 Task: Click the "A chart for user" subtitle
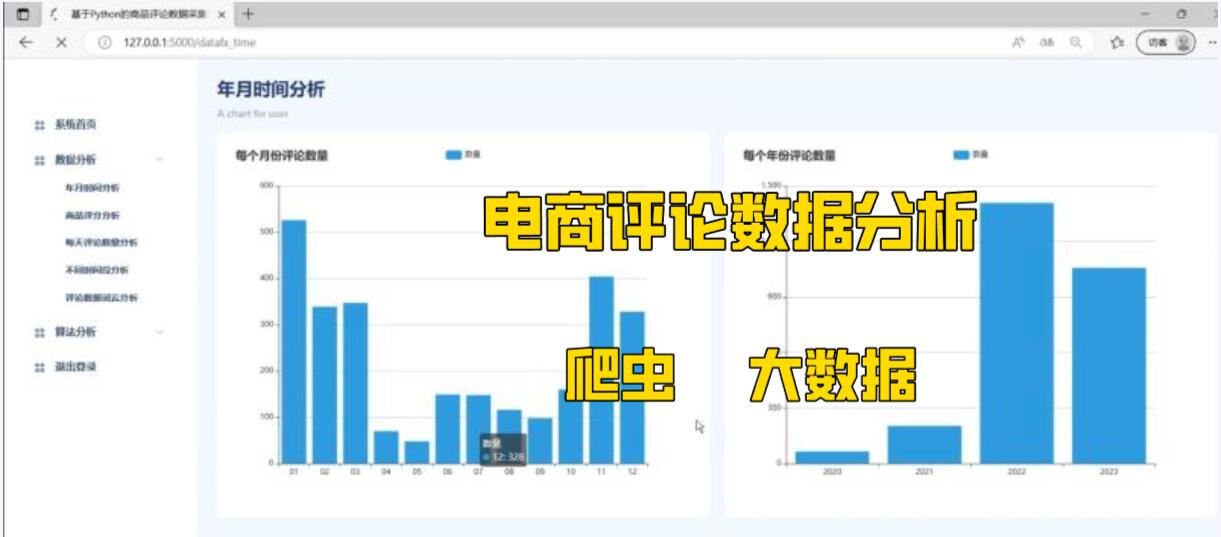253,114
